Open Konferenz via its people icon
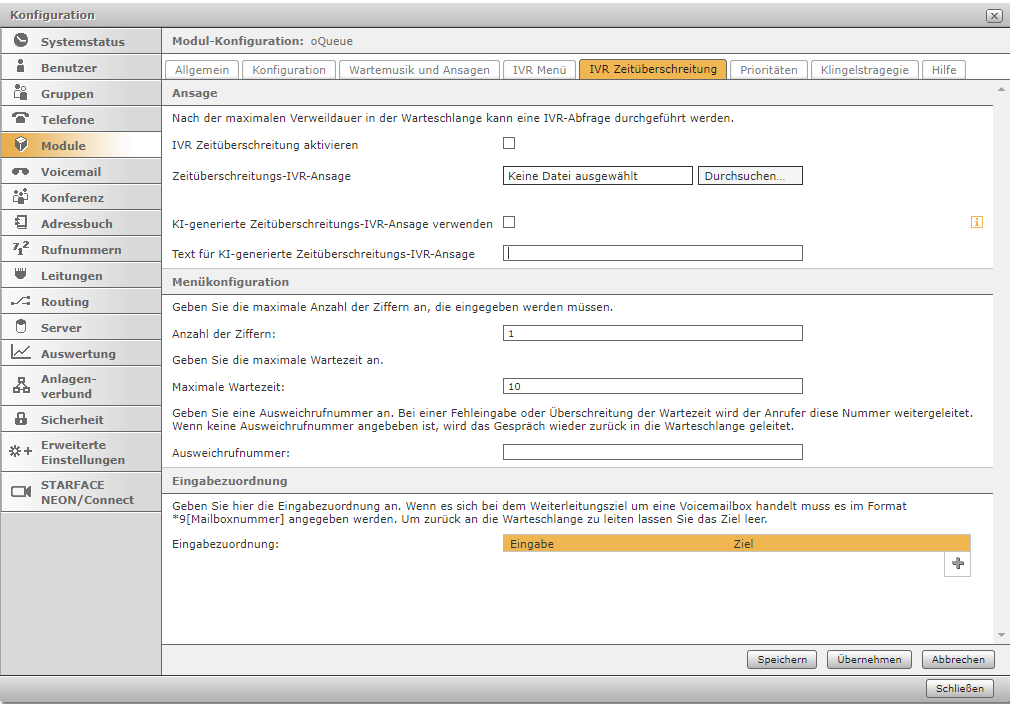 (x=21, y=196)
